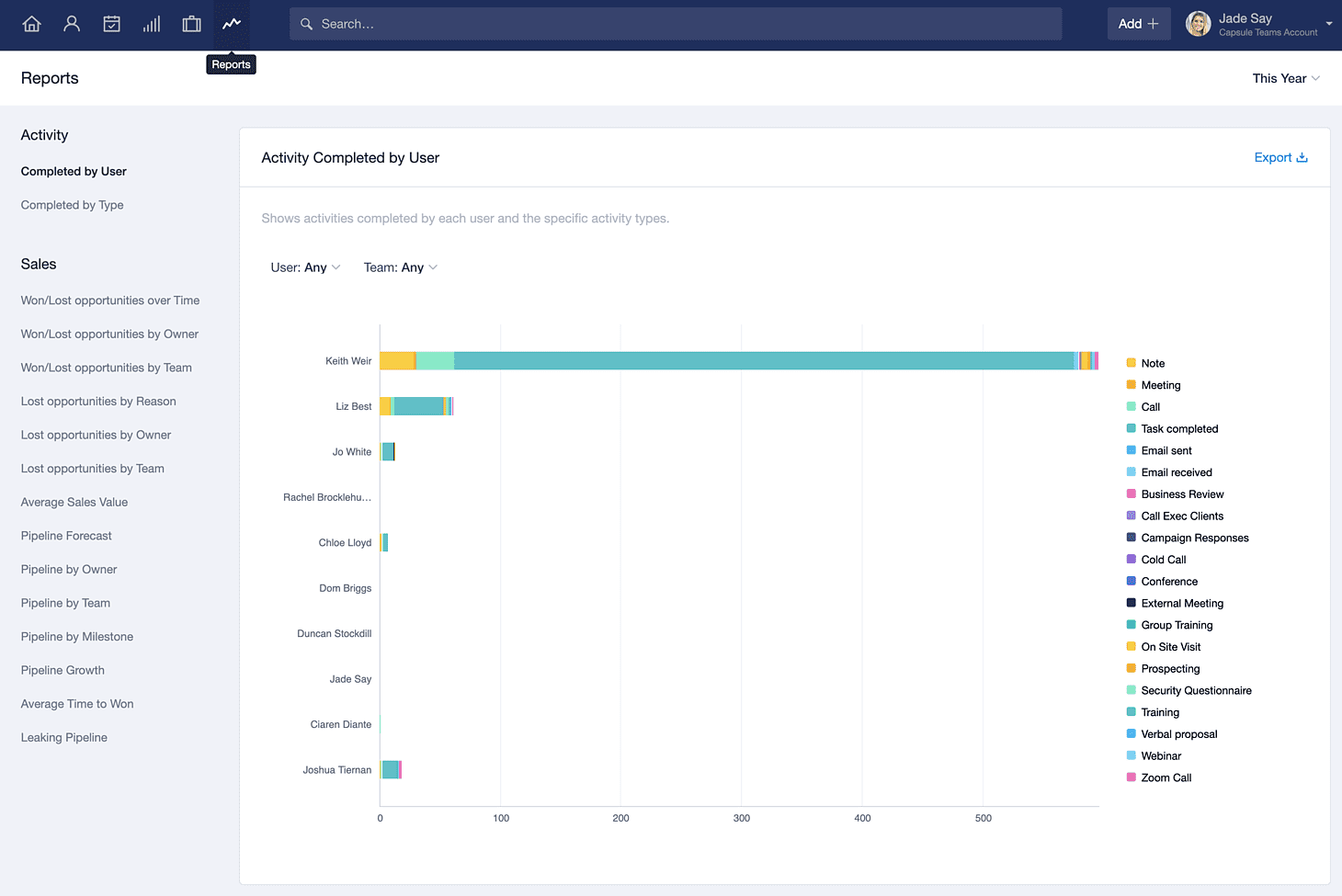Open the Pipeline Forecast report
The height and width of the screenshot is (896, 1342).
[66, 536]
